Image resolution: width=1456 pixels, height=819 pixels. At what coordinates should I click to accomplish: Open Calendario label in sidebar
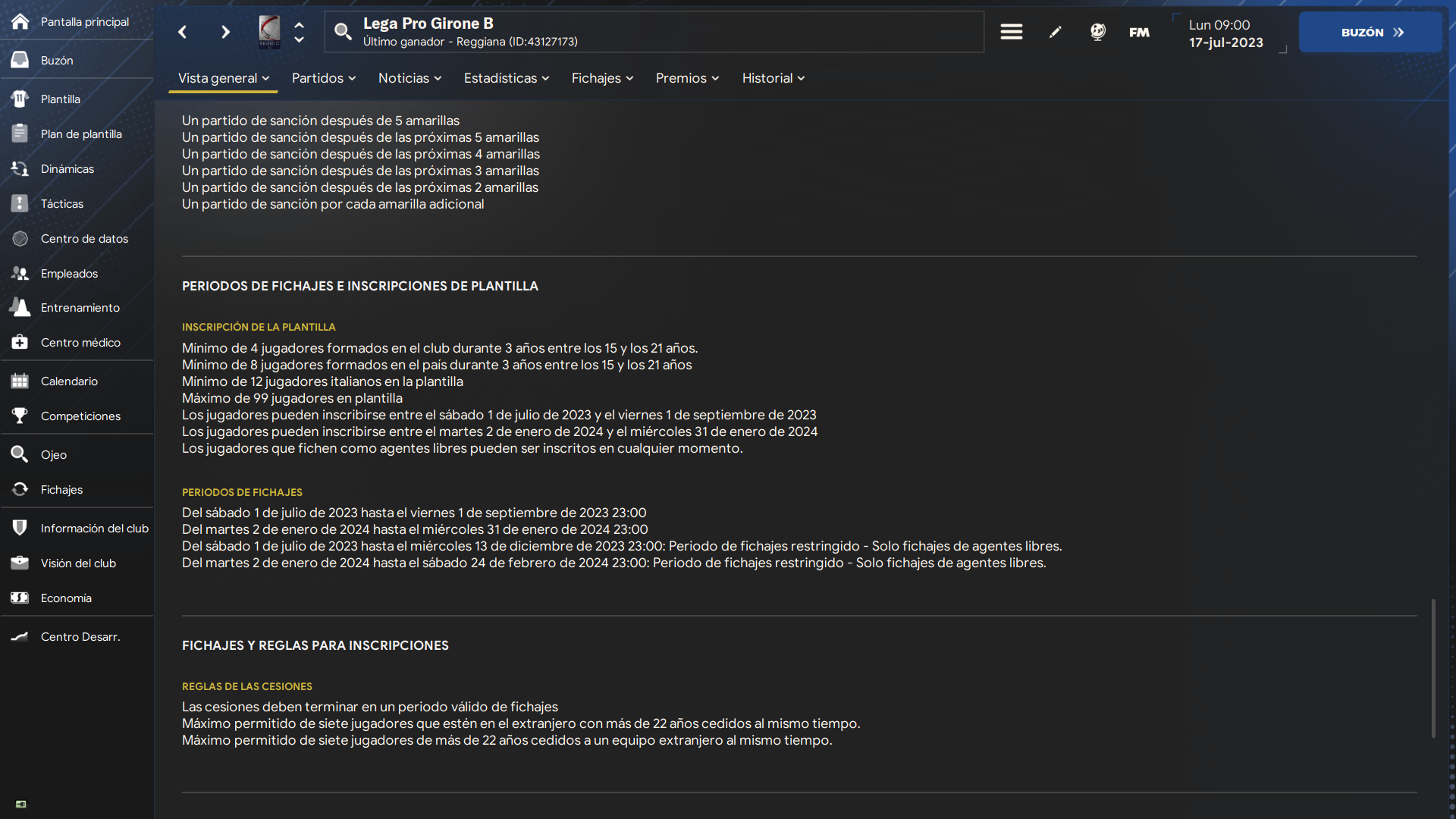69,381
